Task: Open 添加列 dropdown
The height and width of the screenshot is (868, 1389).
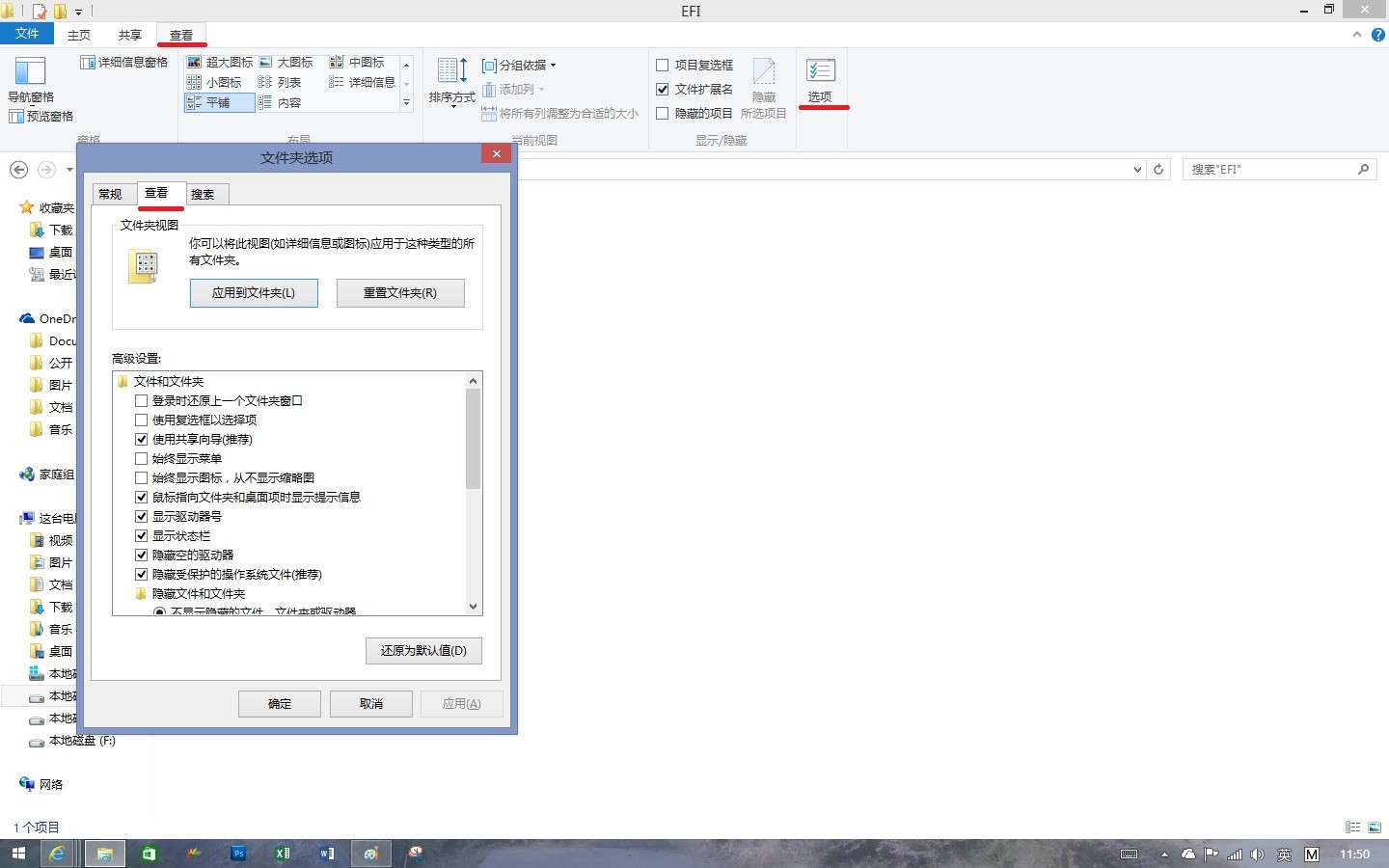Action: [x=513, y=89]
